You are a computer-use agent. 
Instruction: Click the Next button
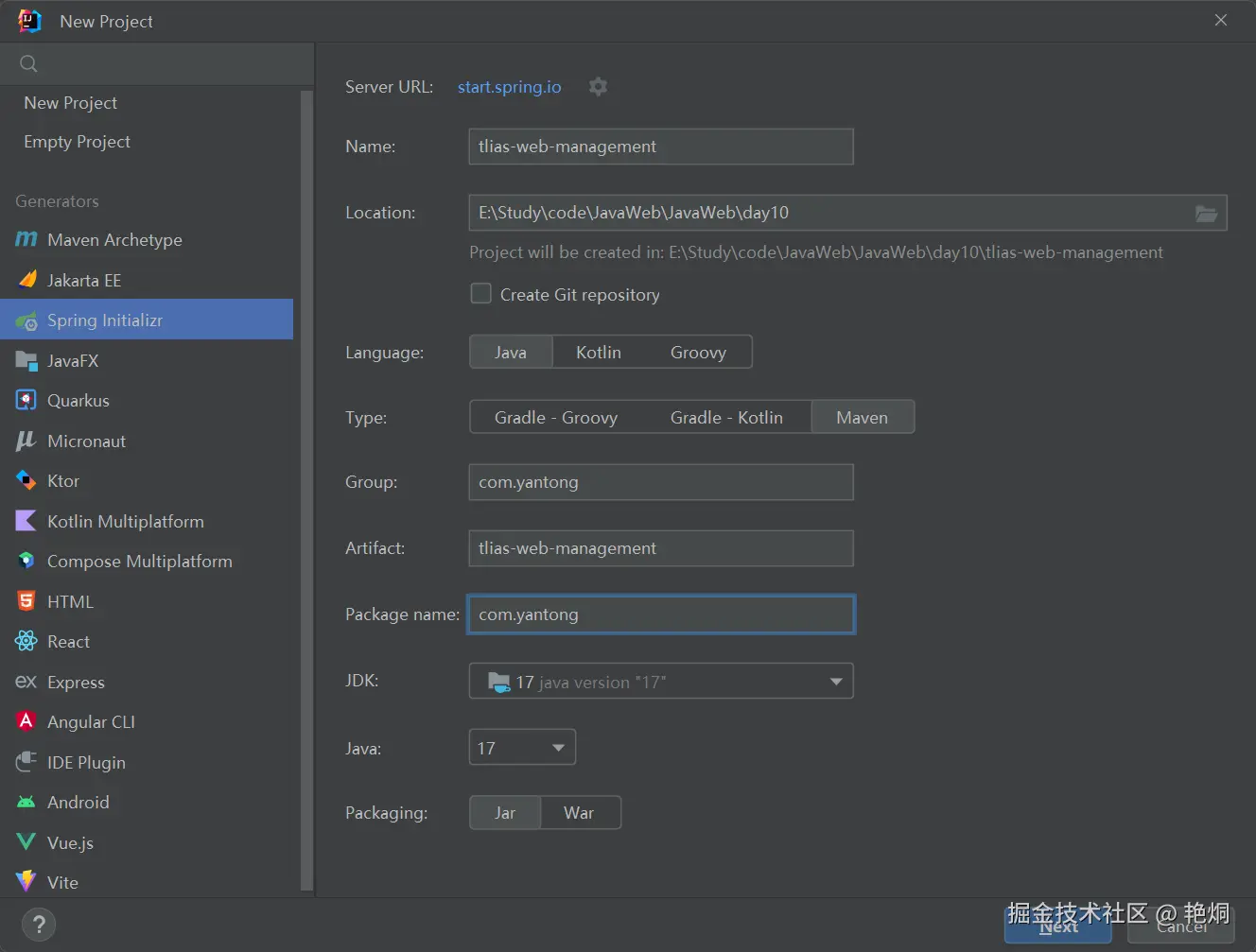(x=1058, y=926)
